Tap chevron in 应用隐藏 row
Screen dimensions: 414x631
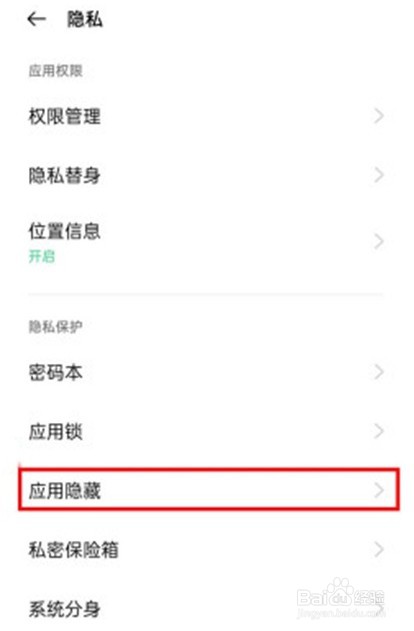(x=379, y=490)
